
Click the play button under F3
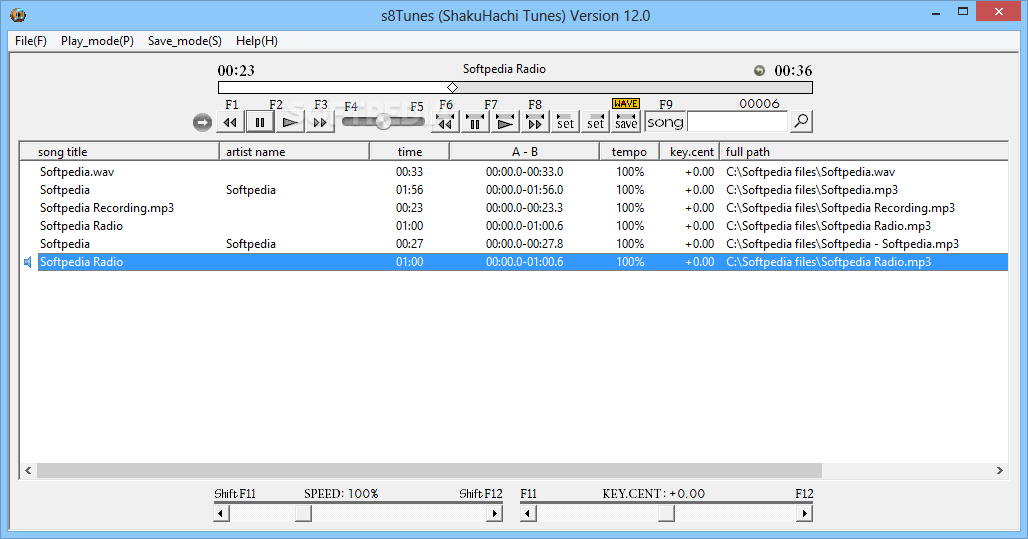(290, 122)
